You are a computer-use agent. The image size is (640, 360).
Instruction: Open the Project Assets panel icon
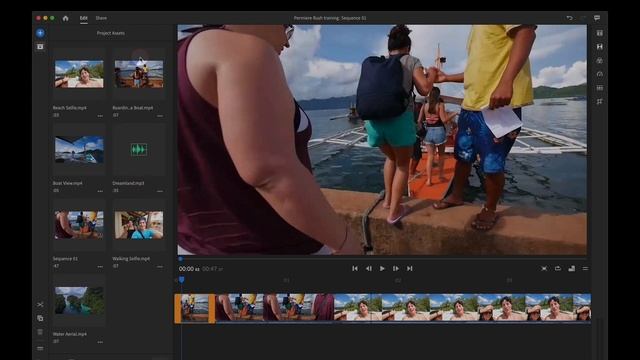pyautogui.click(x=40, y=47)
